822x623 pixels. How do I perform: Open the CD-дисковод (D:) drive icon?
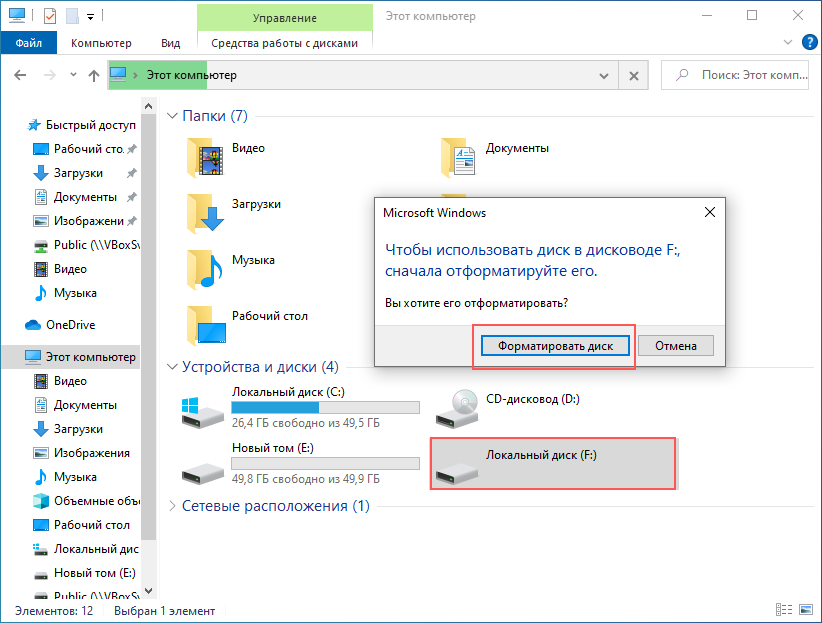tap(459, 407)
